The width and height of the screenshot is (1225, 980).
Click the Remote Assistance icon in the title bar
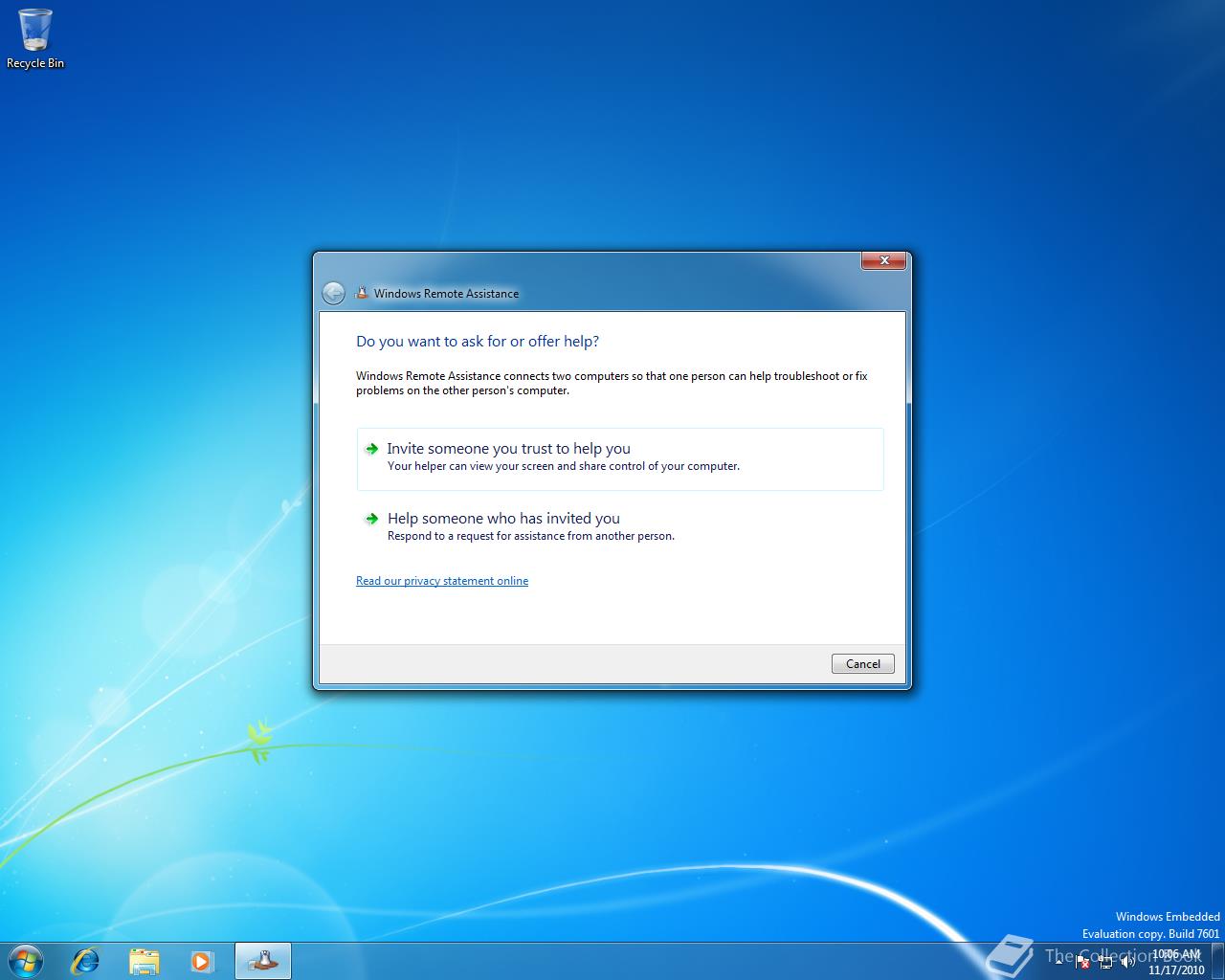pyautogui.click(x=362, y=293)
